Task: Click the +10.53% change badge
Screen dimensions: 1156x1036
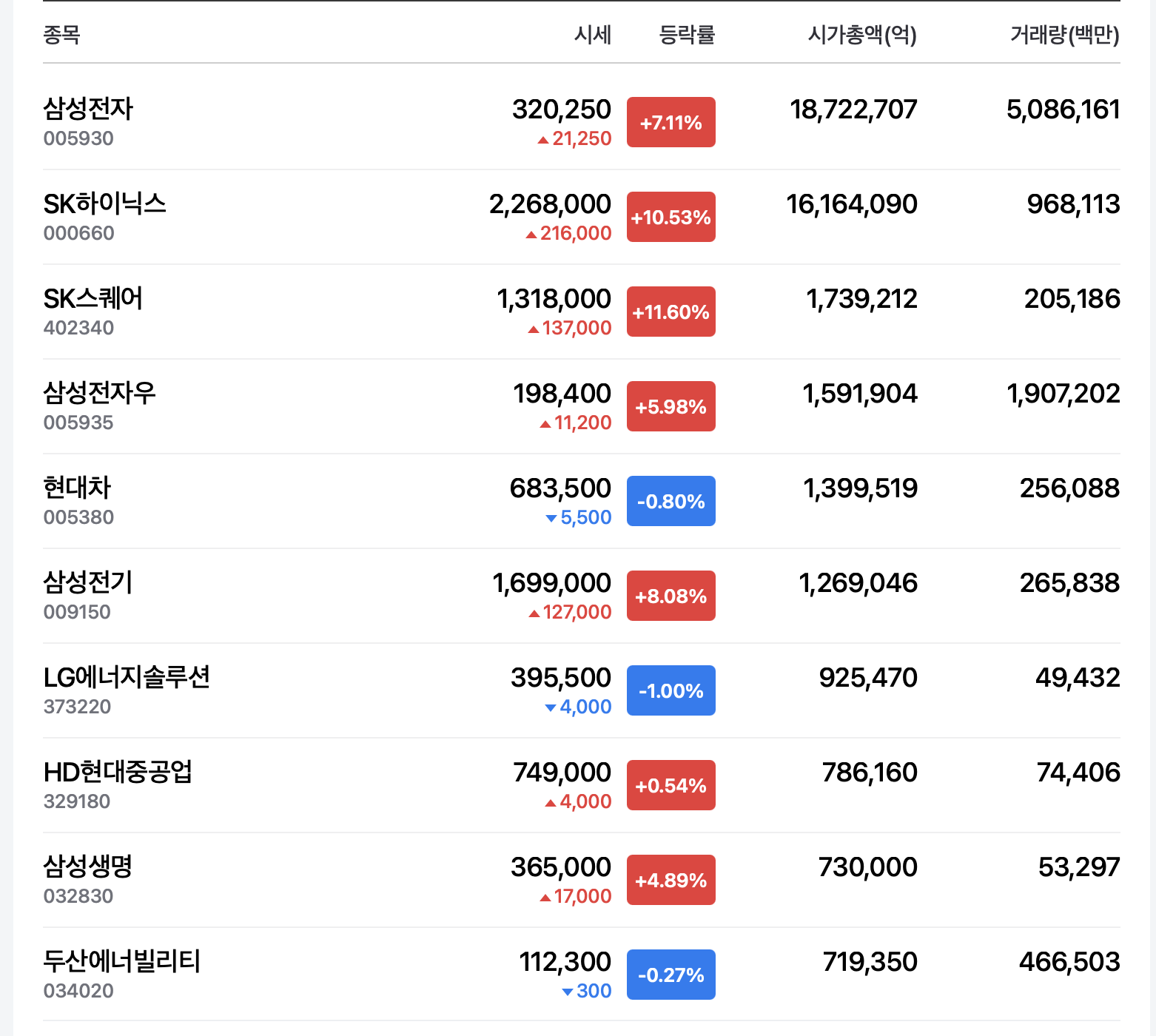Action: pos(671,217)
